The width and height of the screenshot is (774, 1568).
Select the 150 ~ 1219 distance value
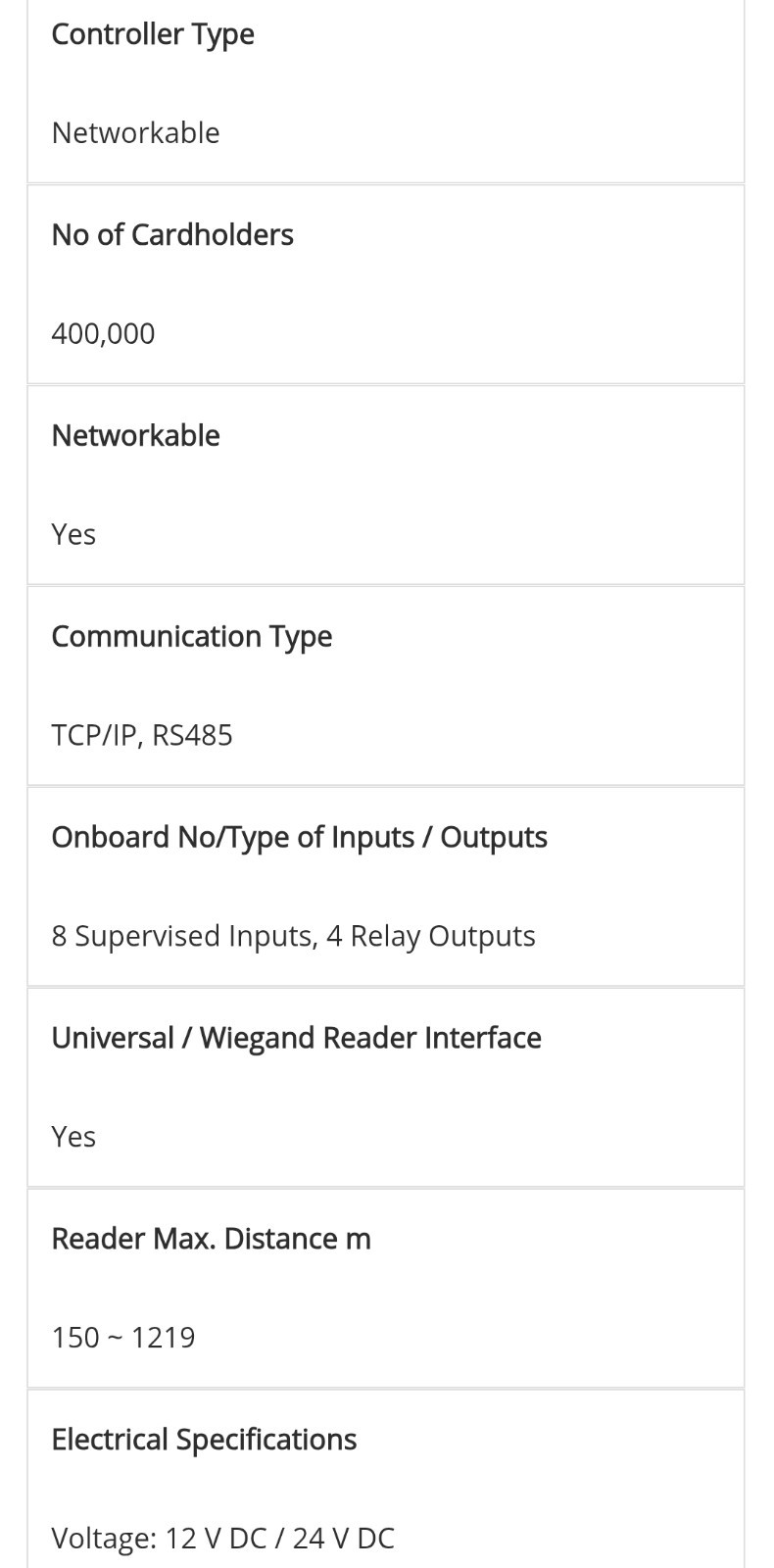coord(123,1338)
